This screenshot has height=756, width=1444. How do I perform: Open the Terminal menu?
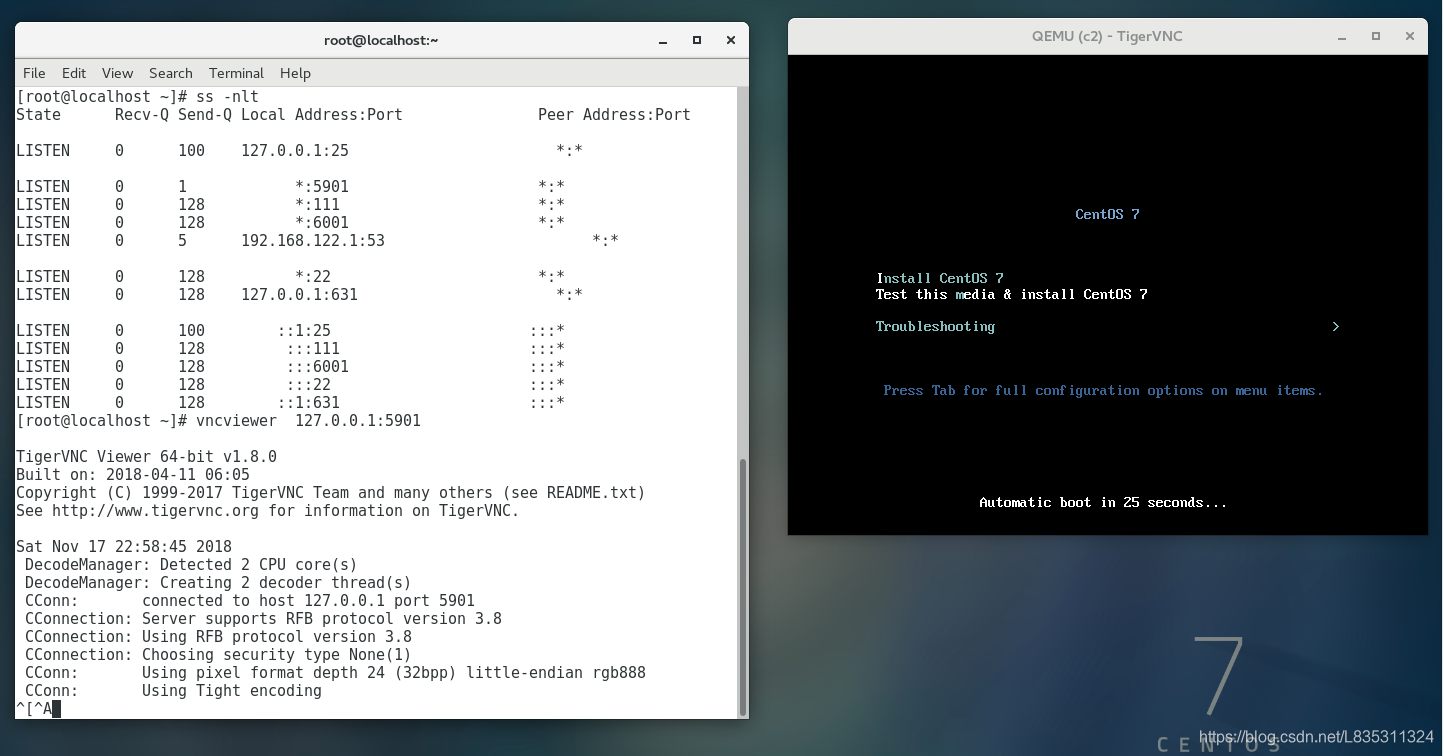pos(236,73)
